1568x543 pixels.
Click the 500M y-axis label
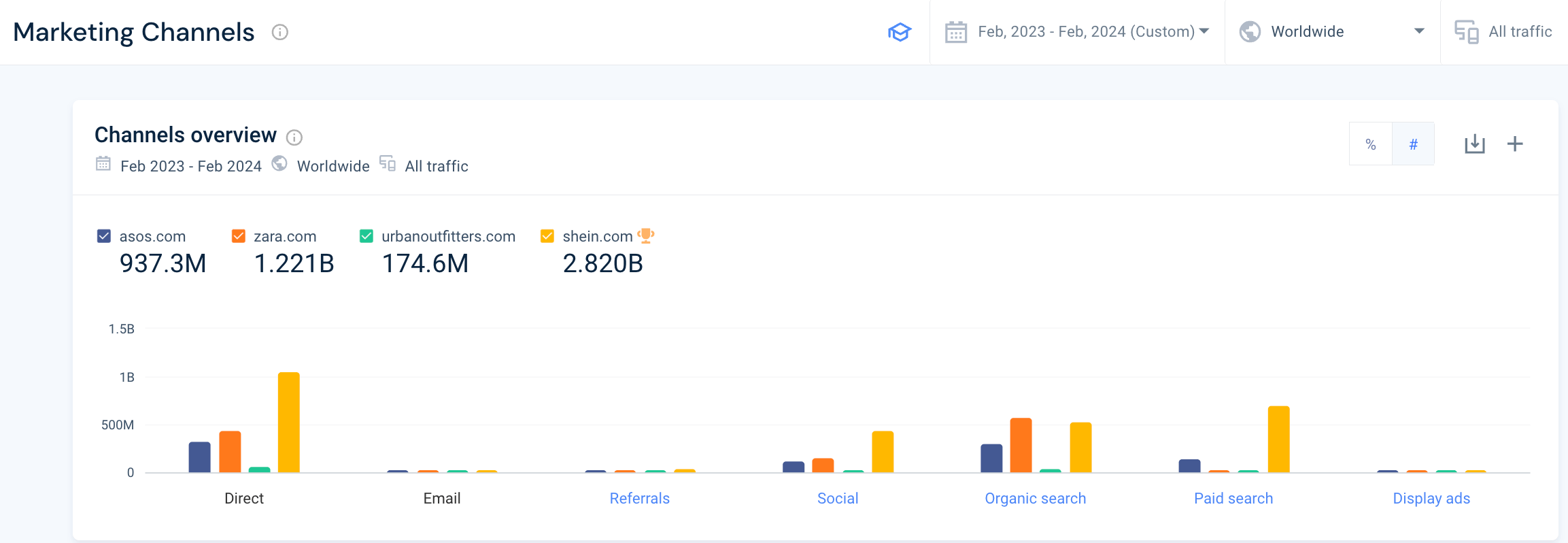(x=118, y=425)
